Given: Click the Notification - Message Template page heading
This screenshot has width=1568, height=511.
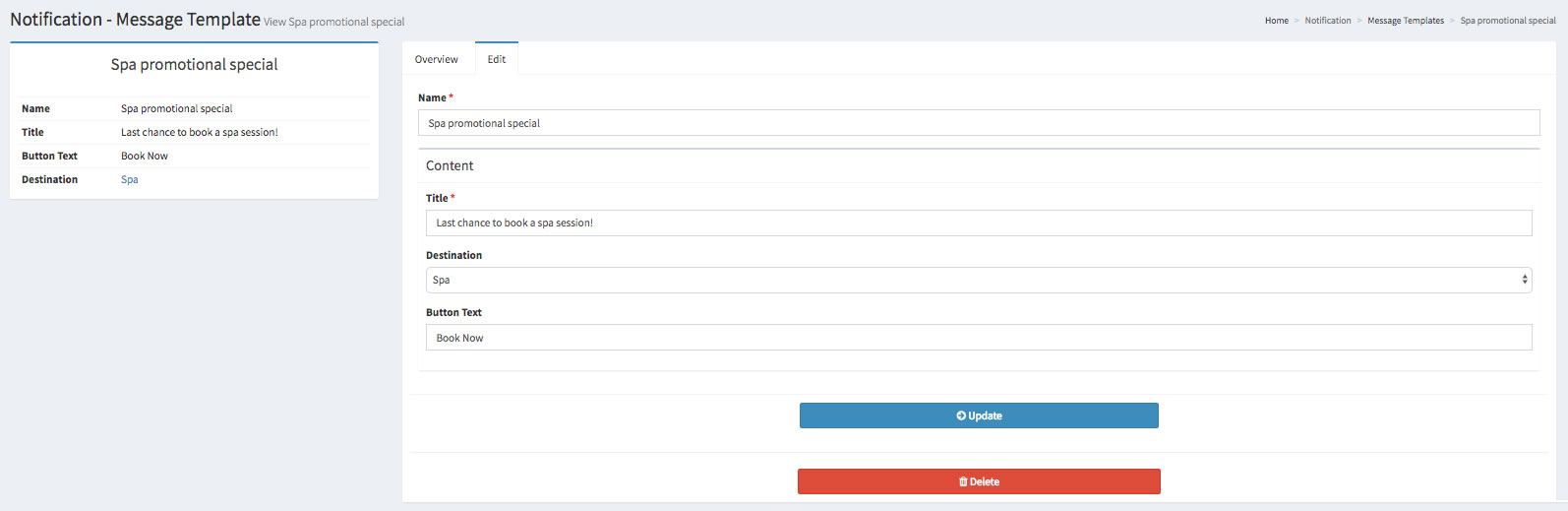Looking at the screenshot, I should (135, 20).
